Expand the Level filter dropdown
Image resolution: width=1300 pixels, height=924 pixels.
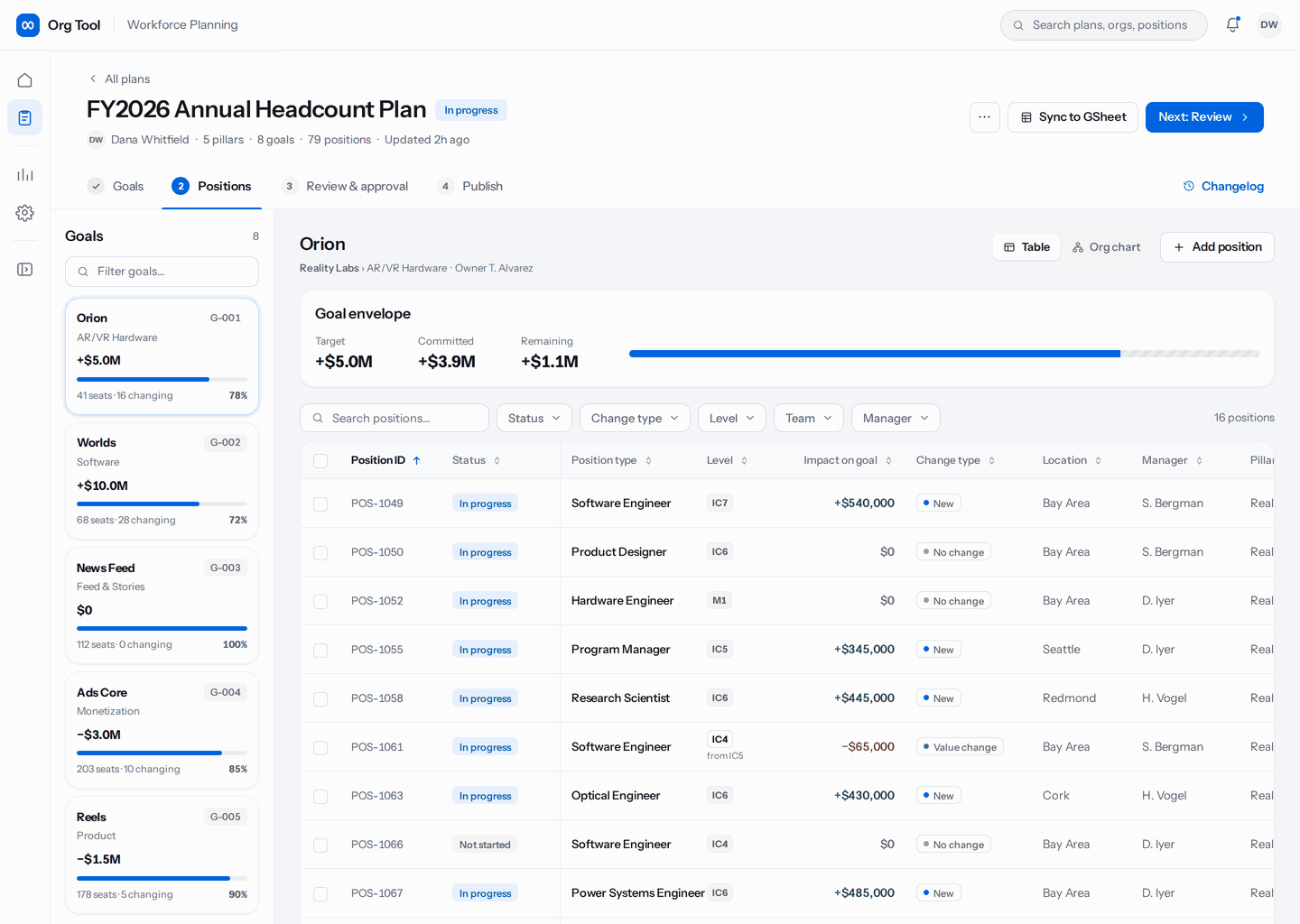[x=732, y=418]
